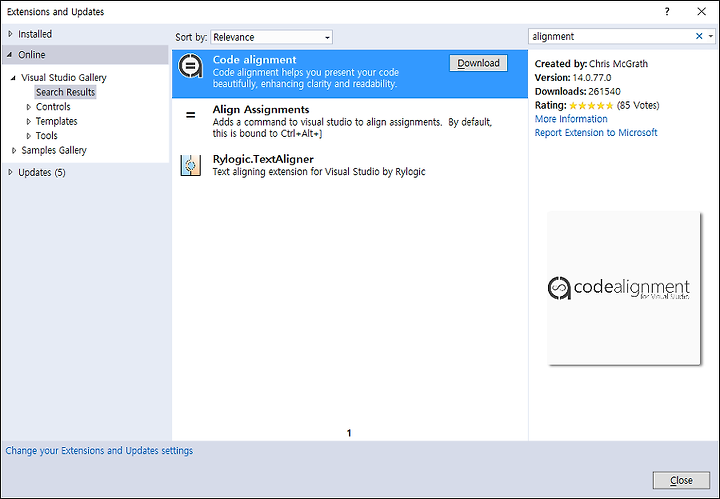Image resolution: width=720 pixels, height=499 pixels.
Task: Clear the search box with the X icon
Action: [x=699, y=36]
